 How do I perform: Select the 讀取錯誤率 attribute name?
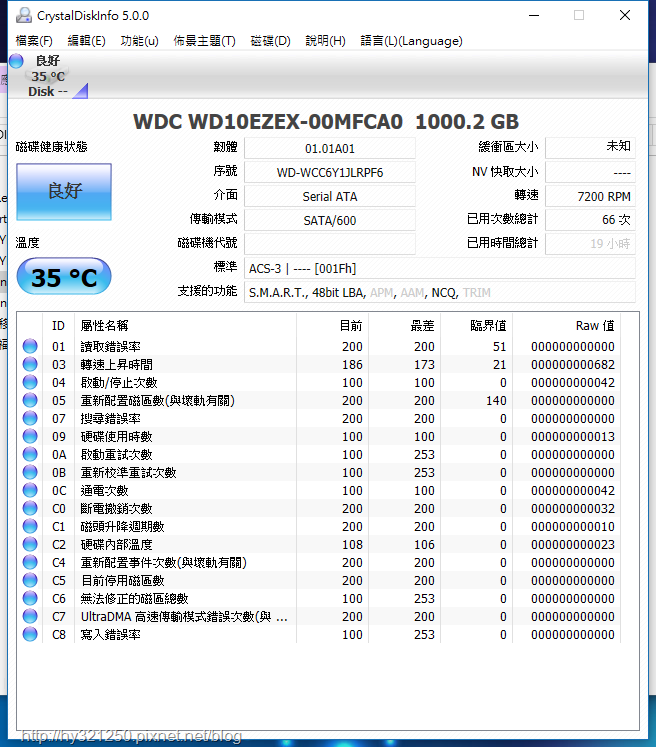pos(111,346)
